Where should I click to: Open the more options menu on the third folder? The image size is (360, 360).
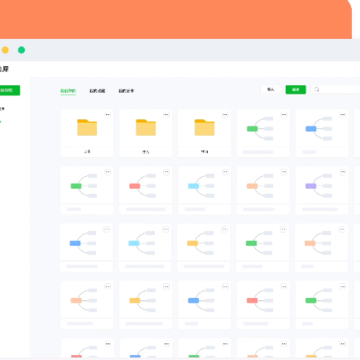225,115
